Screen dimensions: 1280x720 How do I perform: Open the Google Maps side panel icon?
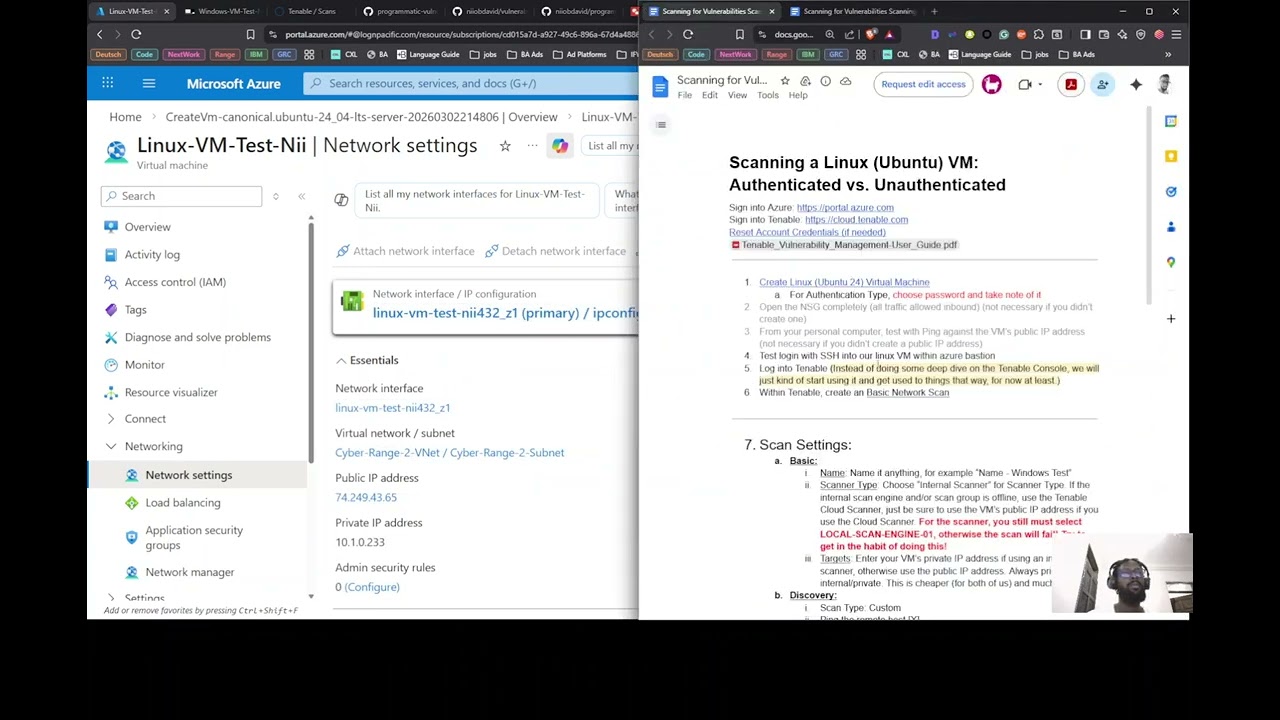click(x=1171, y=262)
